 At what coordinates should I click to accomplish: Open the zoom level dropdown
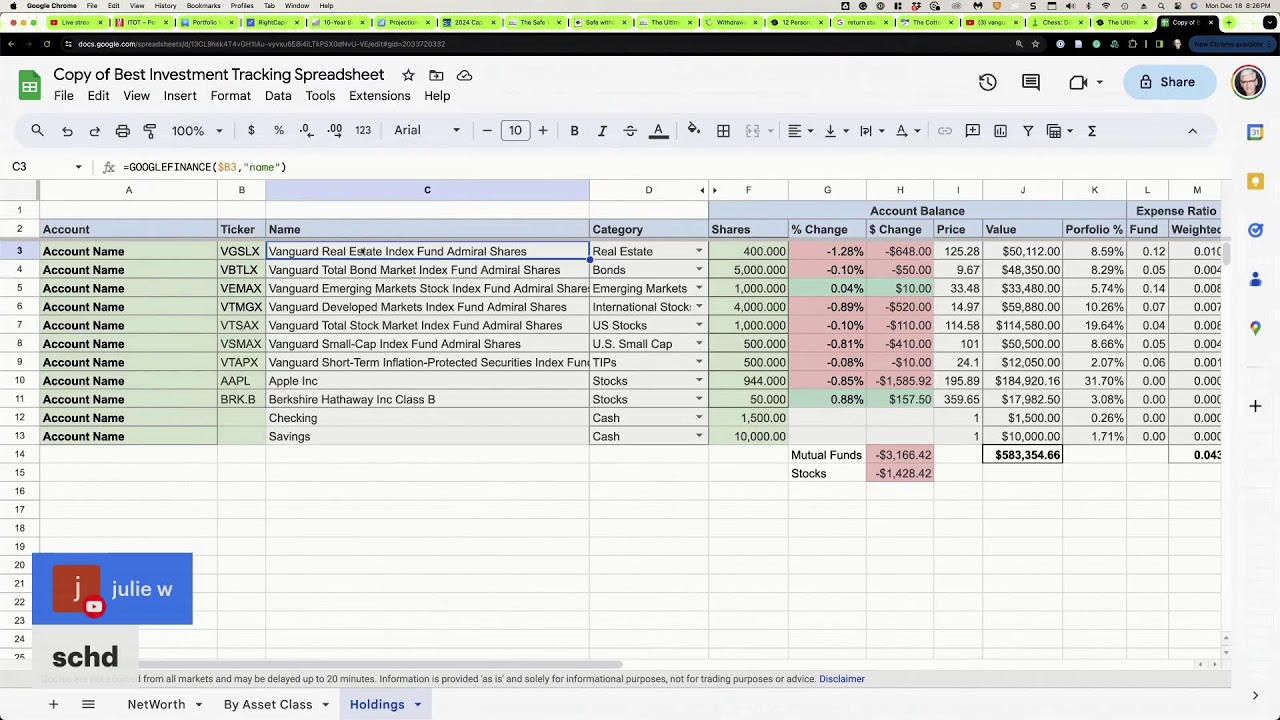tap(197, 131)
